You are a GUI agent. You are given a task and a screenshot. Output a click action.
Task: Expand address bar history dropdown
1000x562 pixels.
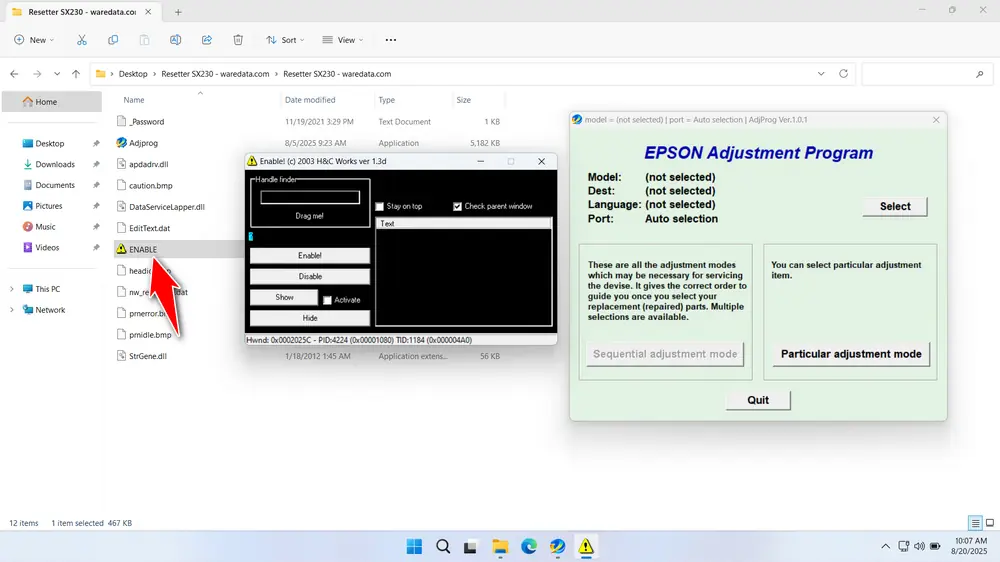click(x=821, y=74)
